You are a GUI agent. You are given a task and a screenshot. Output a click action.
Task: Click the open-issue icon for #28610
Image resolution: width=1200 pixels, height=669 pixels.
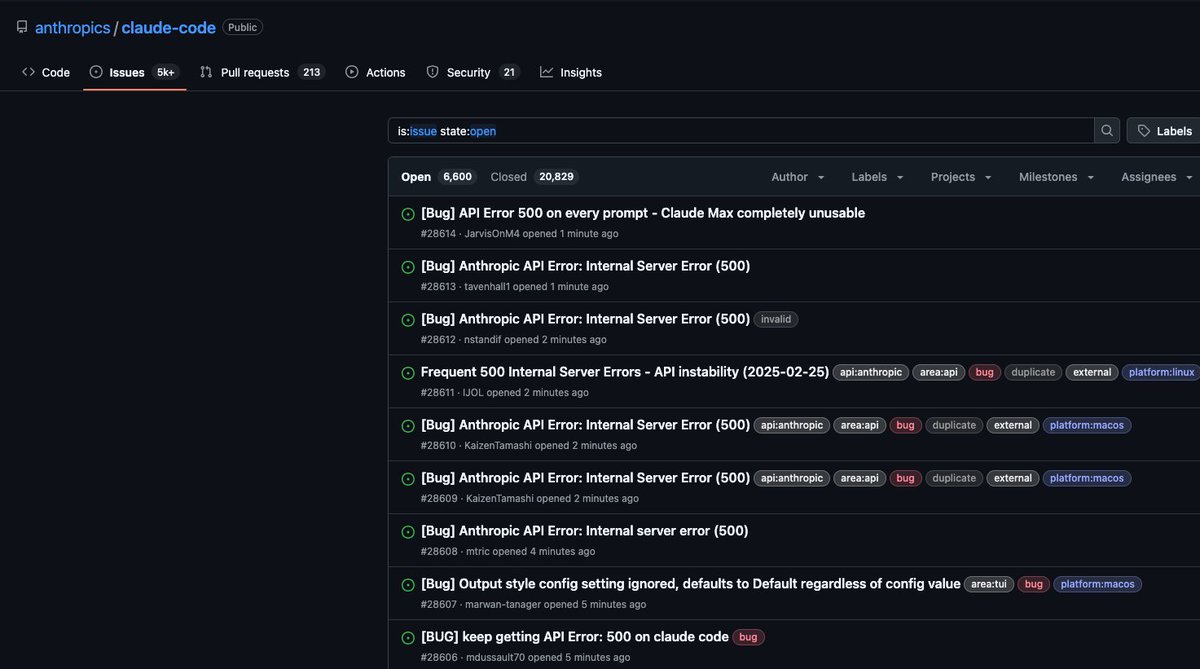(x=408, y=426)
